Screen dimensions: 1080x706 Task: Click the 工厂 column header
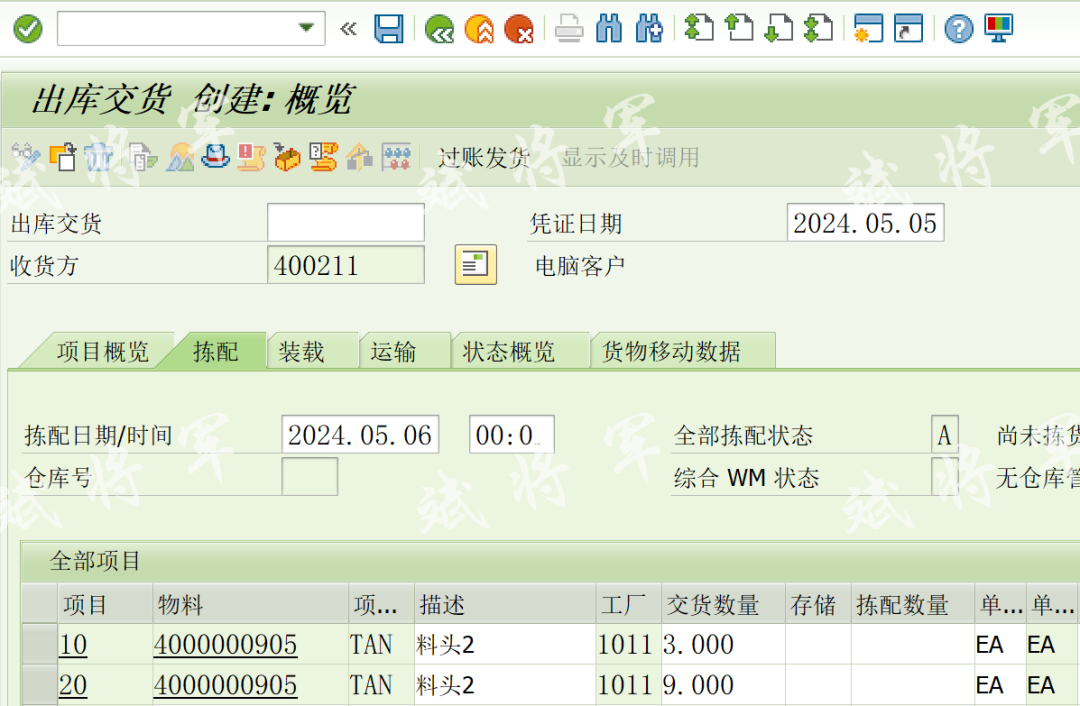pyautogui.click(x=629, y=604)
